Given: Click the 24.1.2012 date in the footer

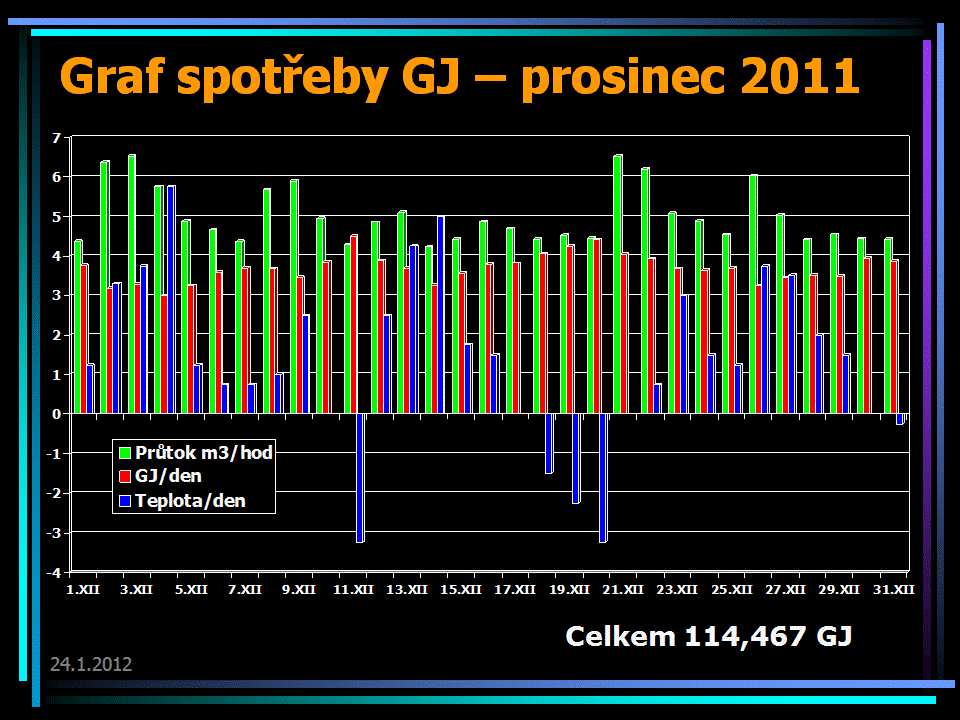Looking at the screenshot, I should tap(91, 664).
